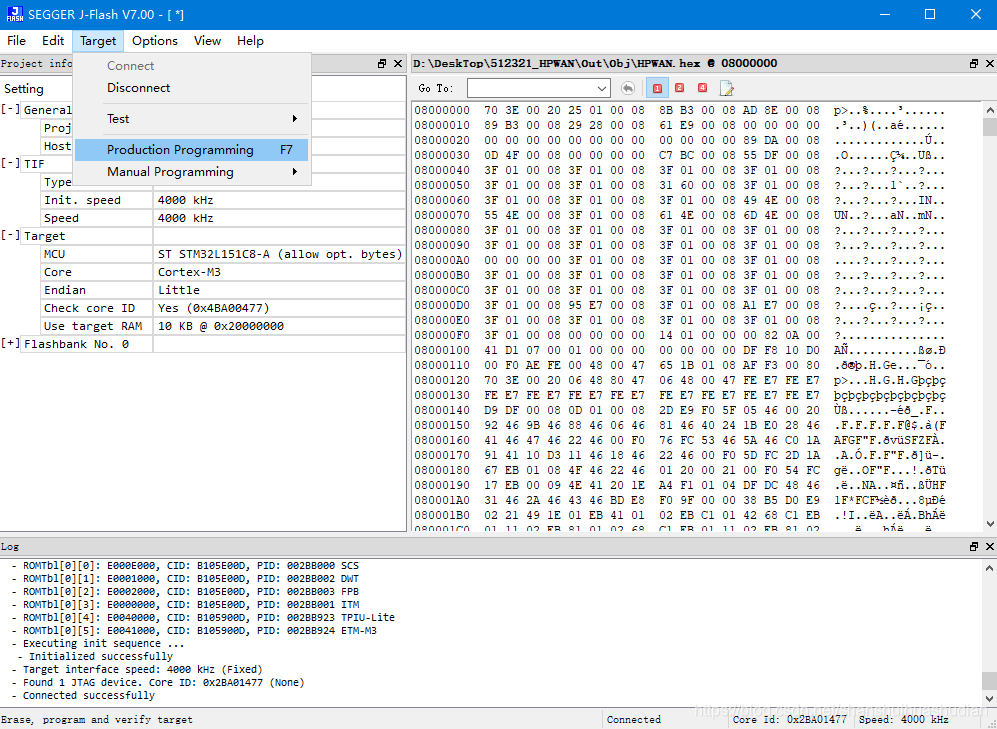Maximize the J-Flash window
Image resolution: width=997 pixels, height=729 pixels.
[930, 14]
